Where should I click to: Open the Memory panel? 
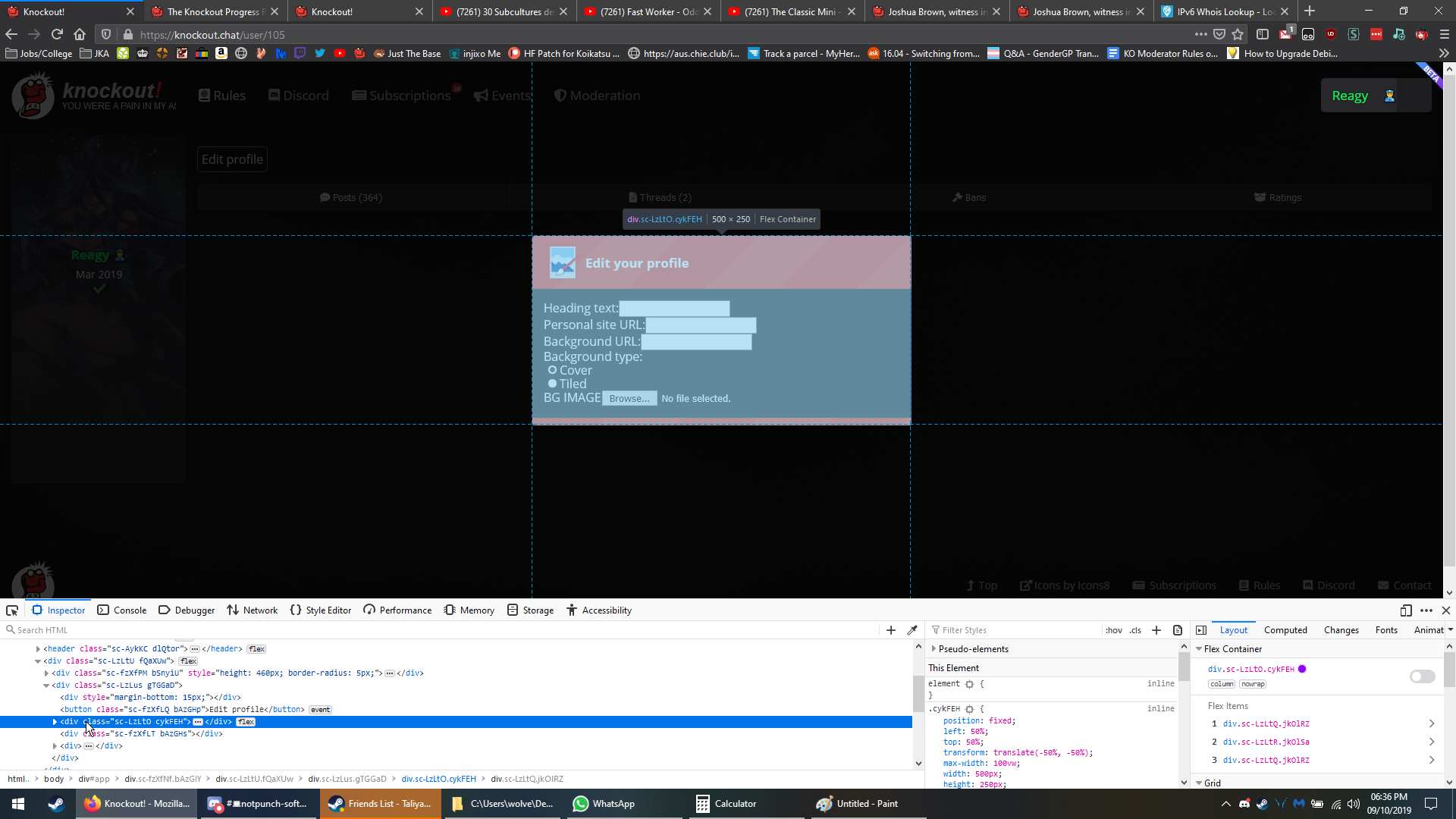(x=469, y=610)
